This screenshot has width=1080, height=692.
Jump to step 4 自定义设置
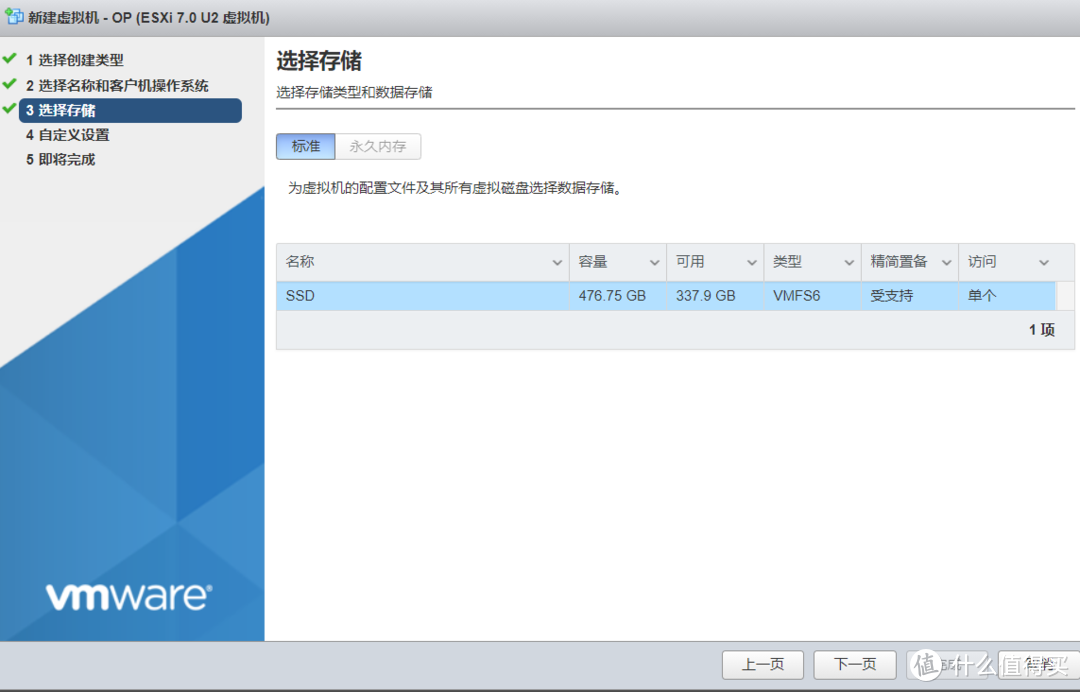pyautogui.click(x=69, y=134)
